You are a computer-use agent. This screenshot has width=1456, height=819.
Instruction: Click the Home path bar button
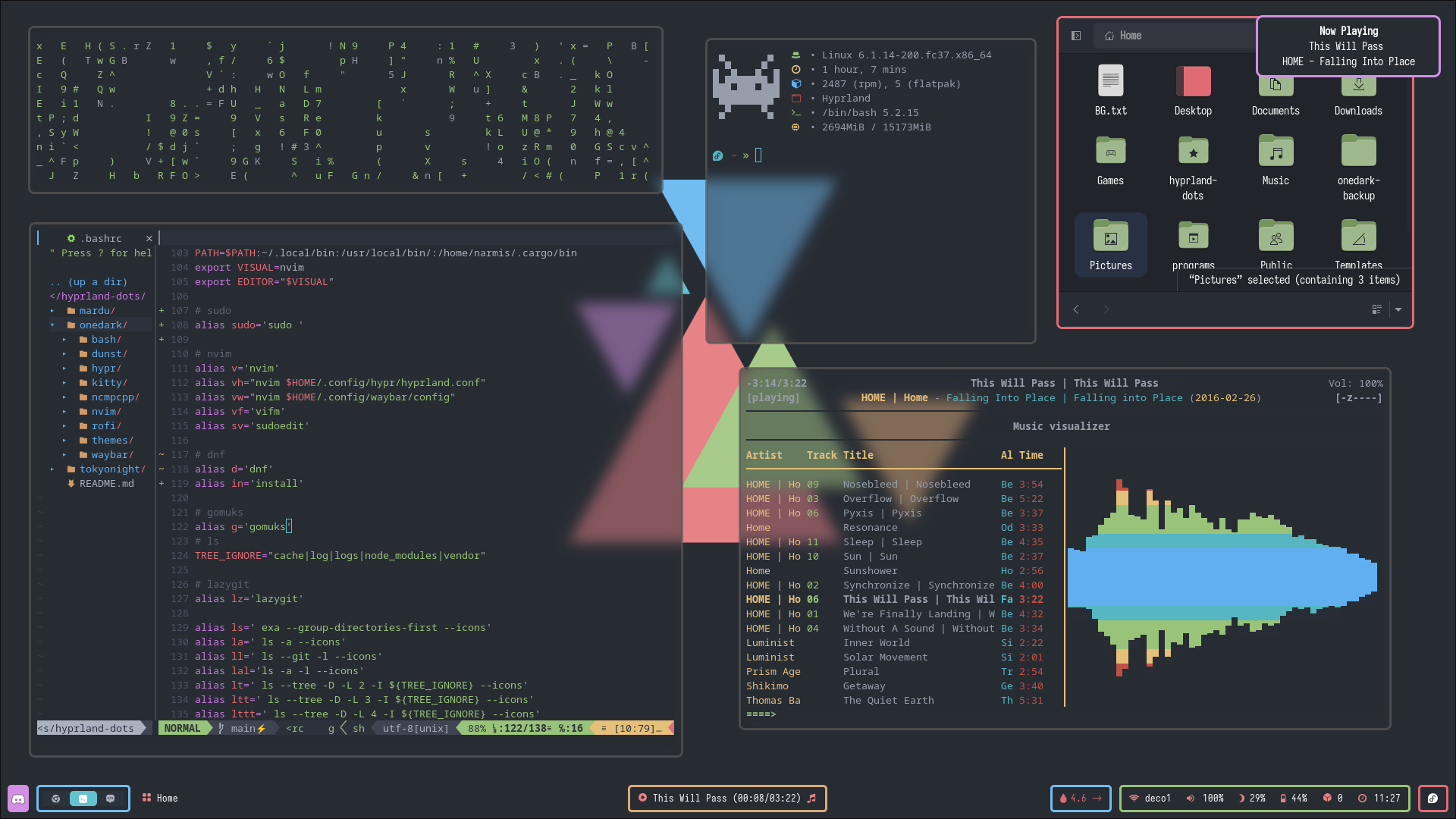tap(1123, 36)
